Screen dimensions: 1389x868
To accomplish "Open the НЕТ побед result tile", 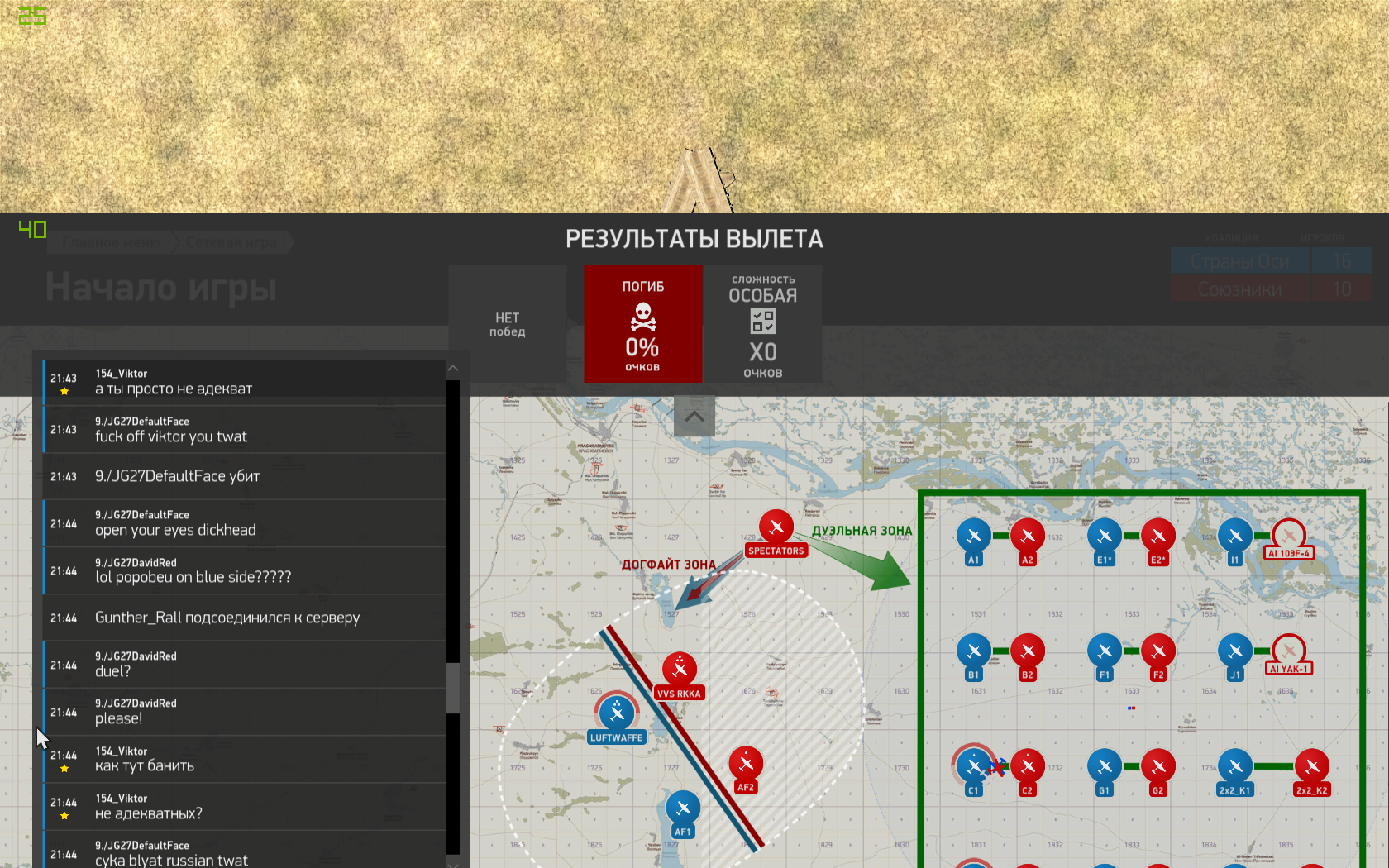I will (x=507, y=324).
